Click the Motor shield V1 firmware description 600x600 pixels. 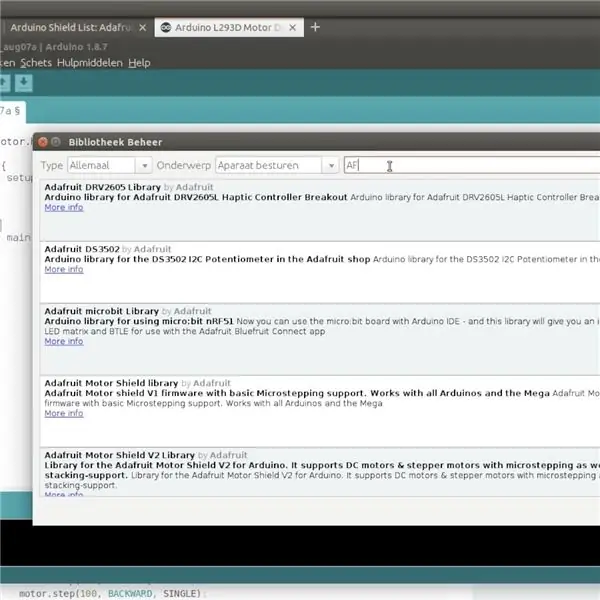[297, 393]
